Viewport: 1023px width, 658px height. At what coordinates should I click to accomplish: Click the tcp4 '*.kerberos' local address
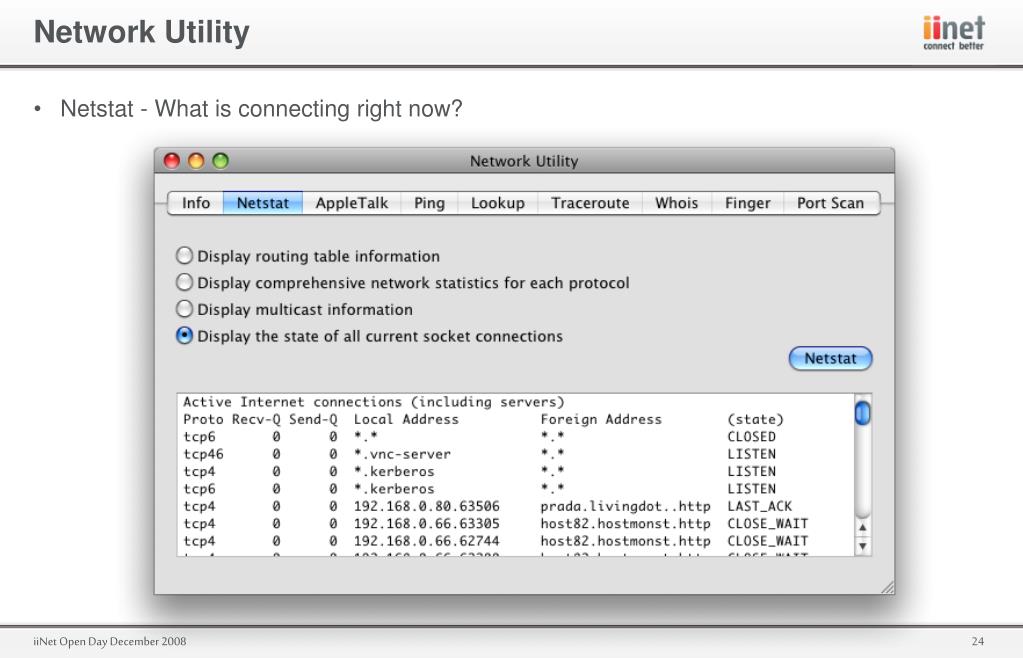coord(394,471)
